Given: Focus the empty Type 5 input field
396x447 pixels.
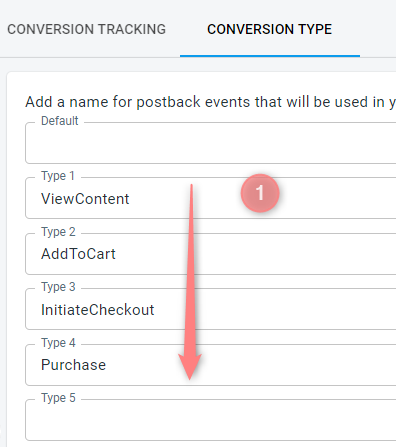Looking at the screenshot, I should (211, 420).
